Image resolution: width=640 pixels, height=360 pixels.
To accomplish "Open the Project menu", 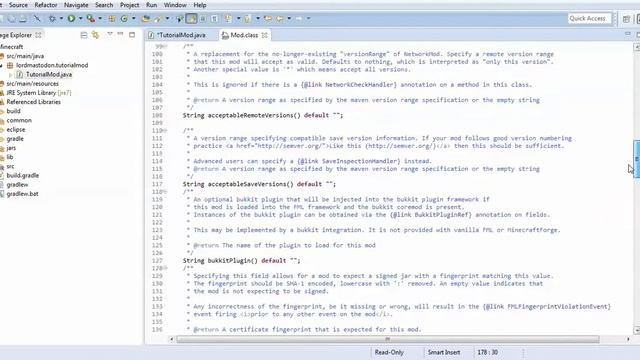I will pos(129,5).
